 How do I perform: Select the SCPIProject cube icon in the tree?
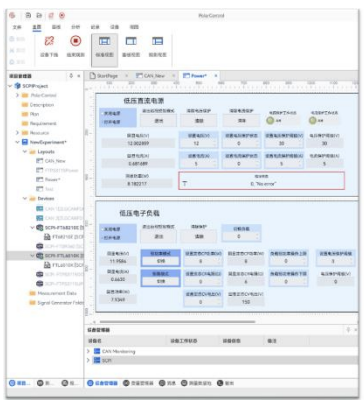[x=18, y=86]
